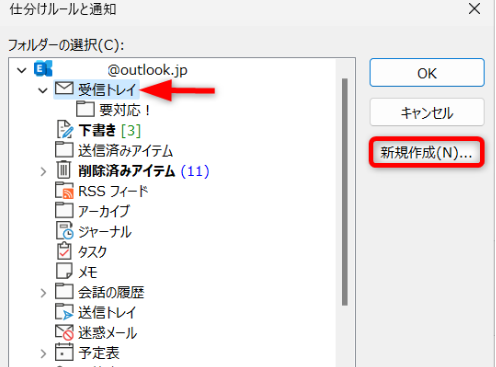This screenshot has width=496, height=367.
Task: Click the ジャーナル clock notebook icon
Action: click(x=65, y=231)
